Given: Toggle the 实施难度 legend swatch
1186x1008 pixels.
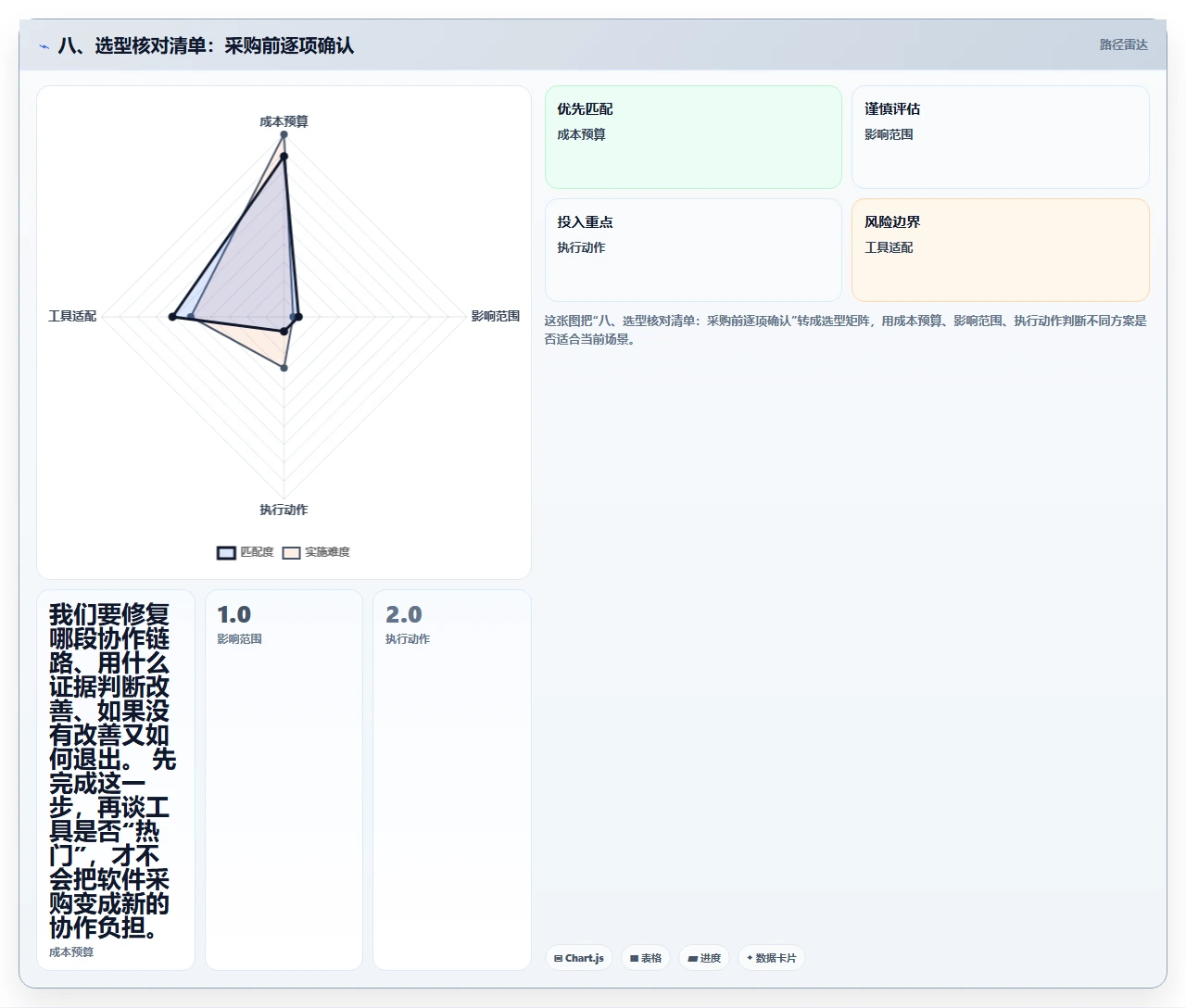Looking at the screenshot, I should tap(292, 553).
